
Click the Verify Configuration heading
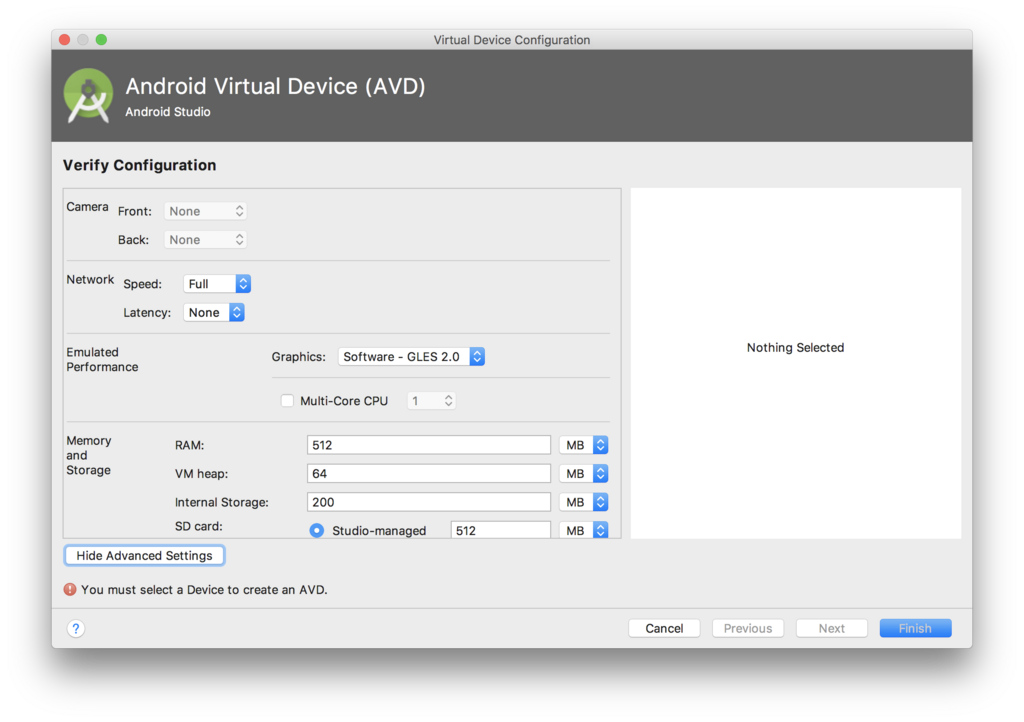(139, 165)
